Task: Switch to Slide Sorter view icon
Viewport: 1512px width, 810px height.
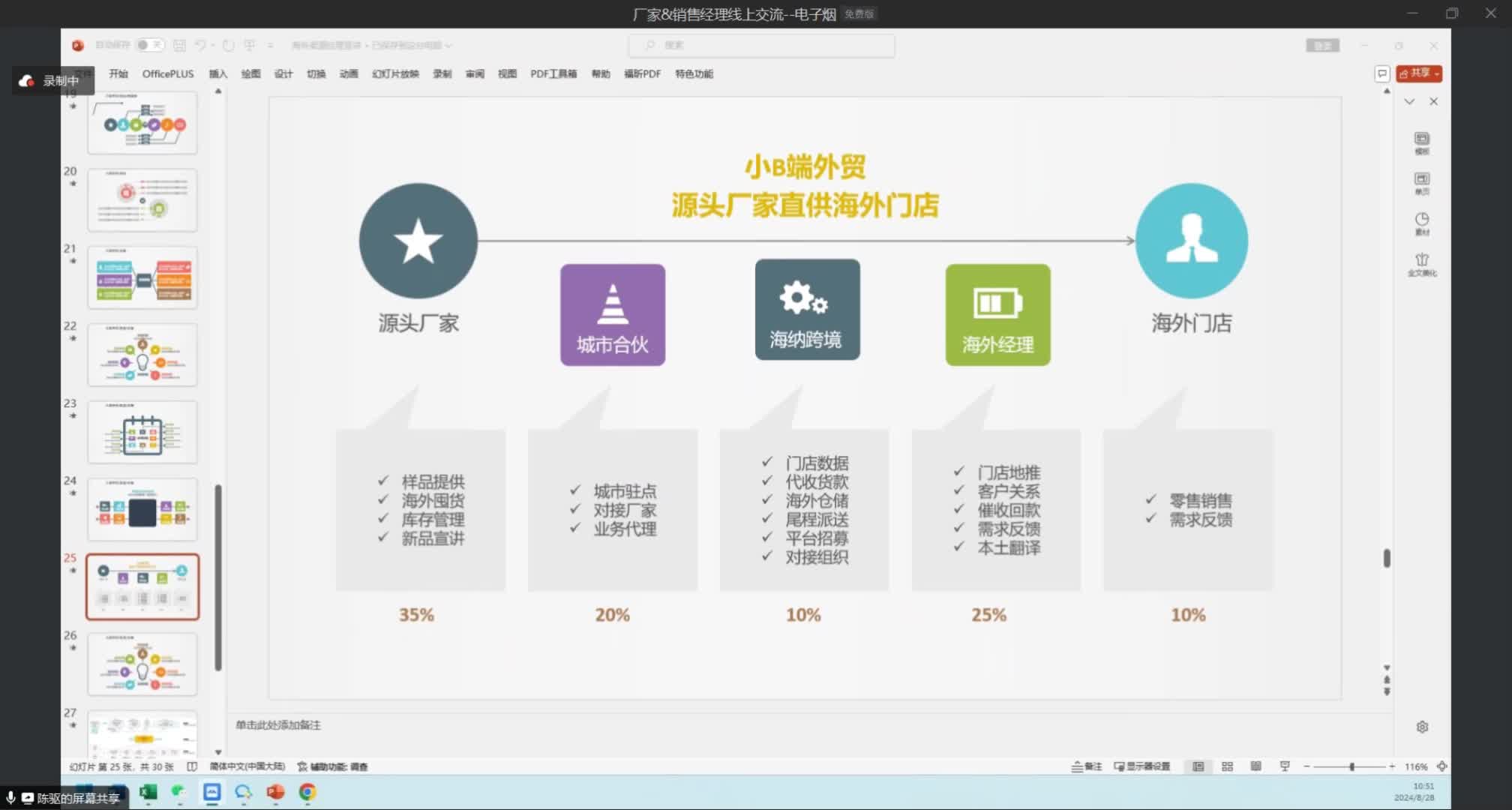Action: tap(1227, 766)
